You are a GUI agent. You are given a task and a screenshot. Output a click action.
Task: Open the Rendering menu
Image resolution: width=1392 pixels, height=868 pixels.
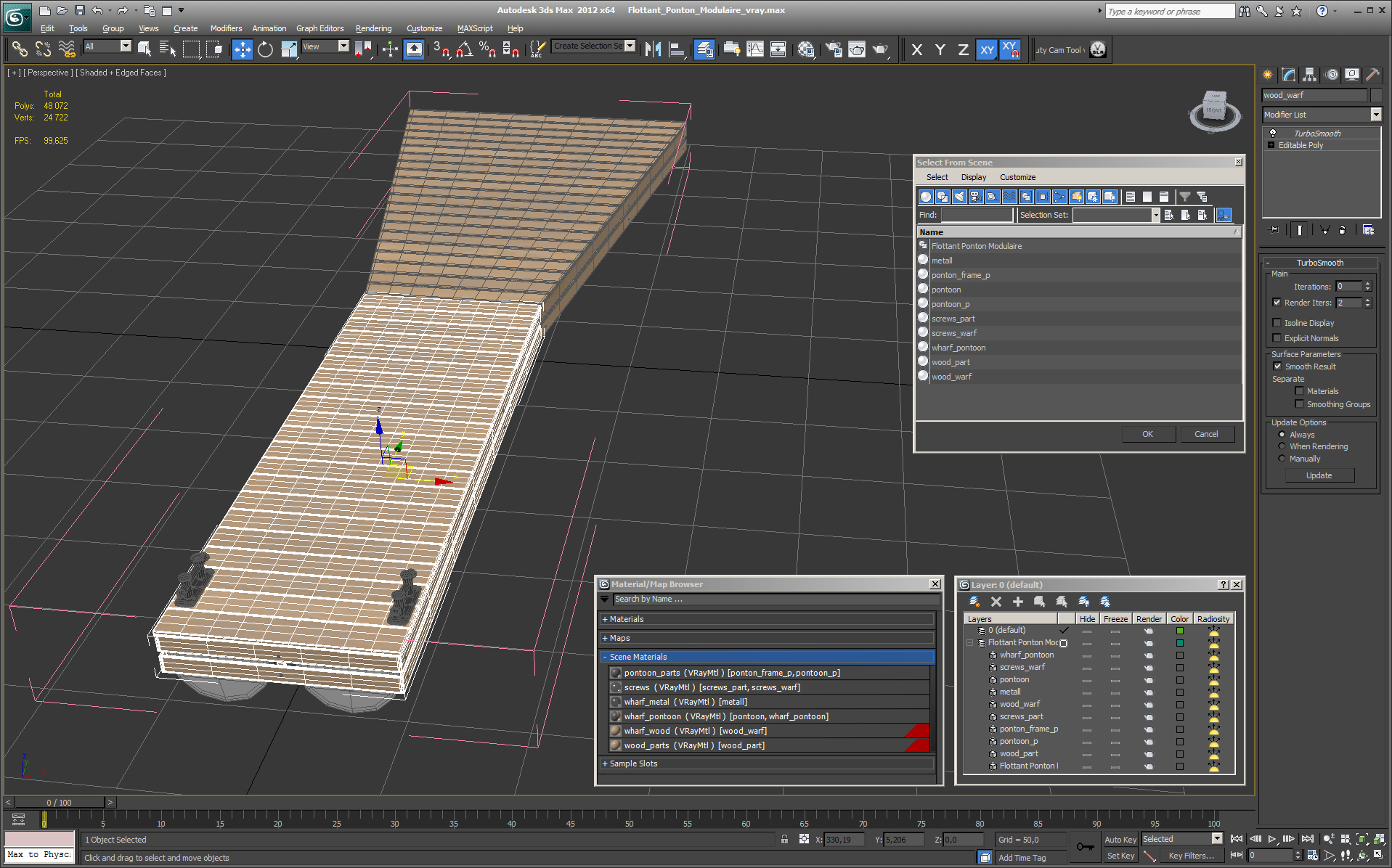pyautogui.click(x=373, y=28)
